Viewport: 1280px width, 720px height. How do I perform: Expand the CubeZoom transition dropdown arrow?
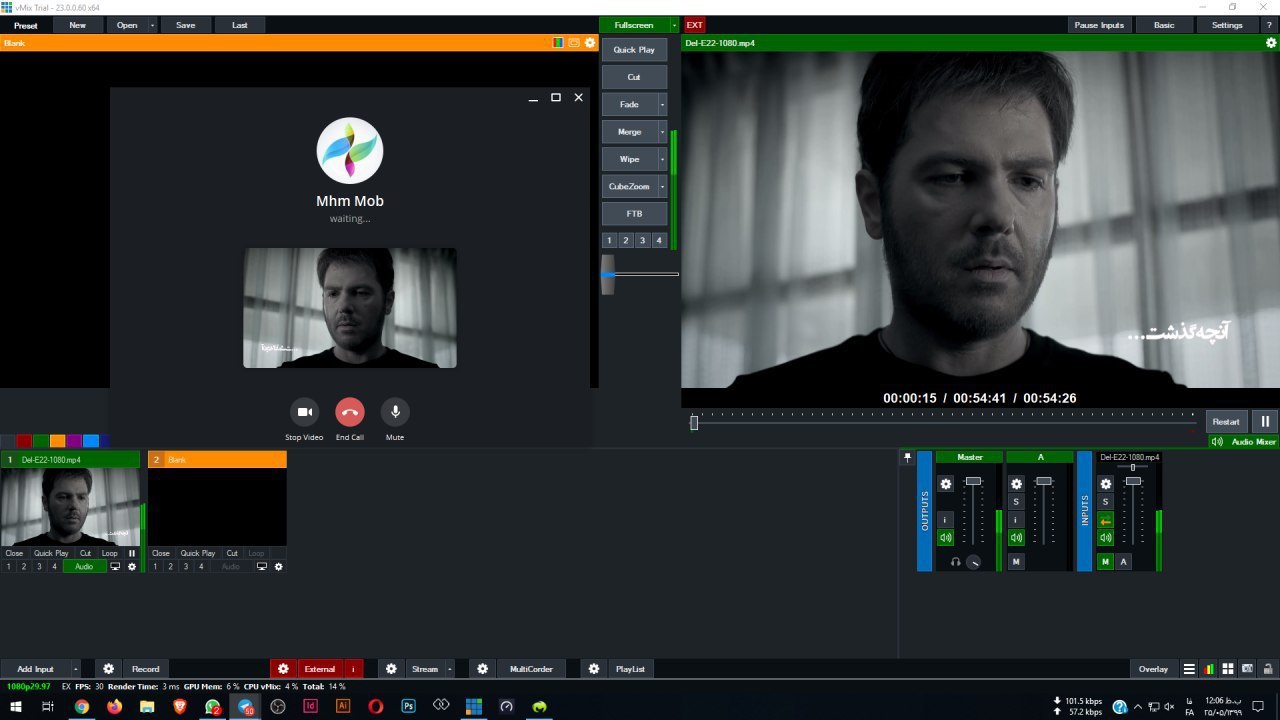point(662,187)
